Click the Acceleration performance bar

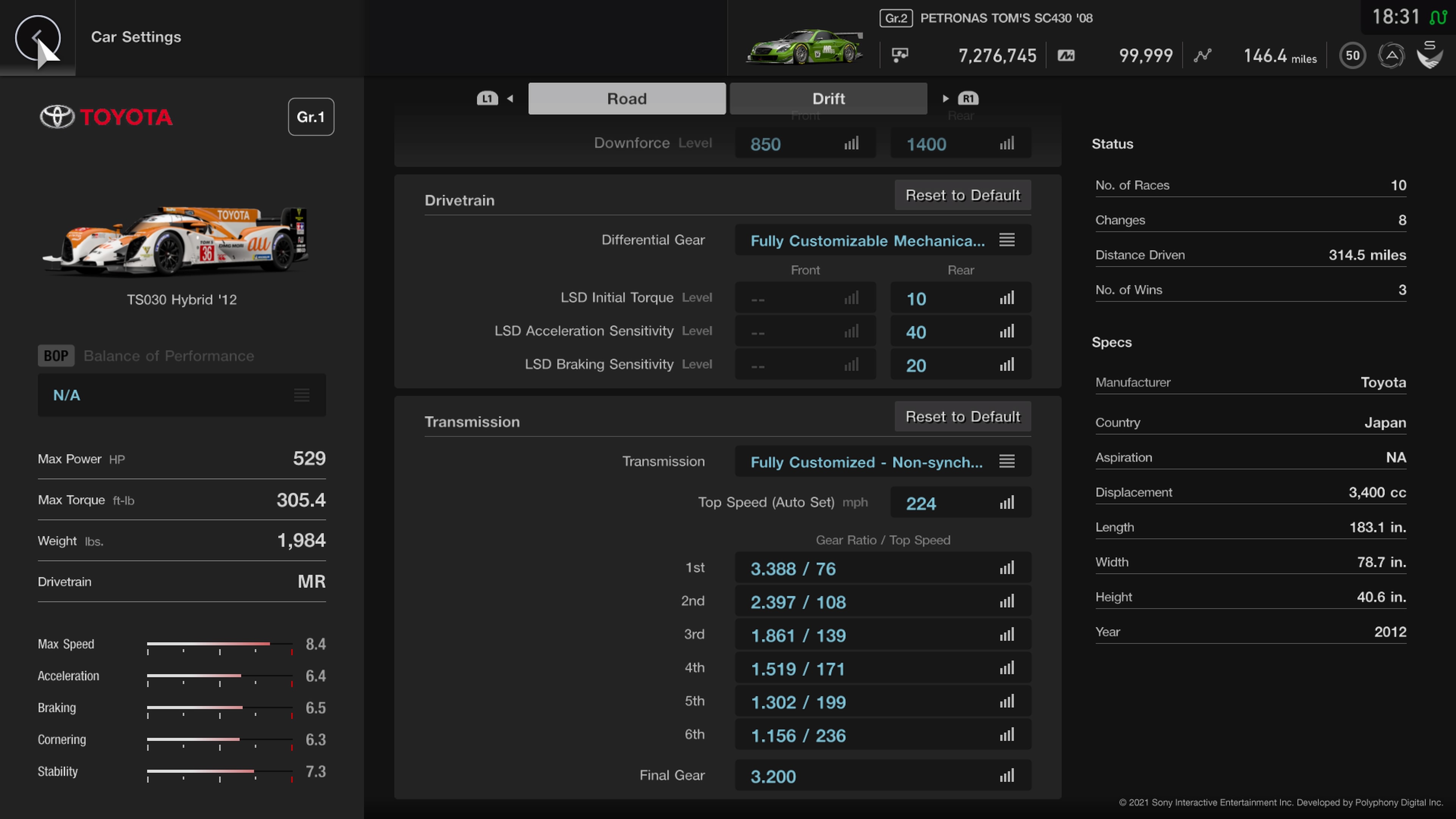pos(220,676)
